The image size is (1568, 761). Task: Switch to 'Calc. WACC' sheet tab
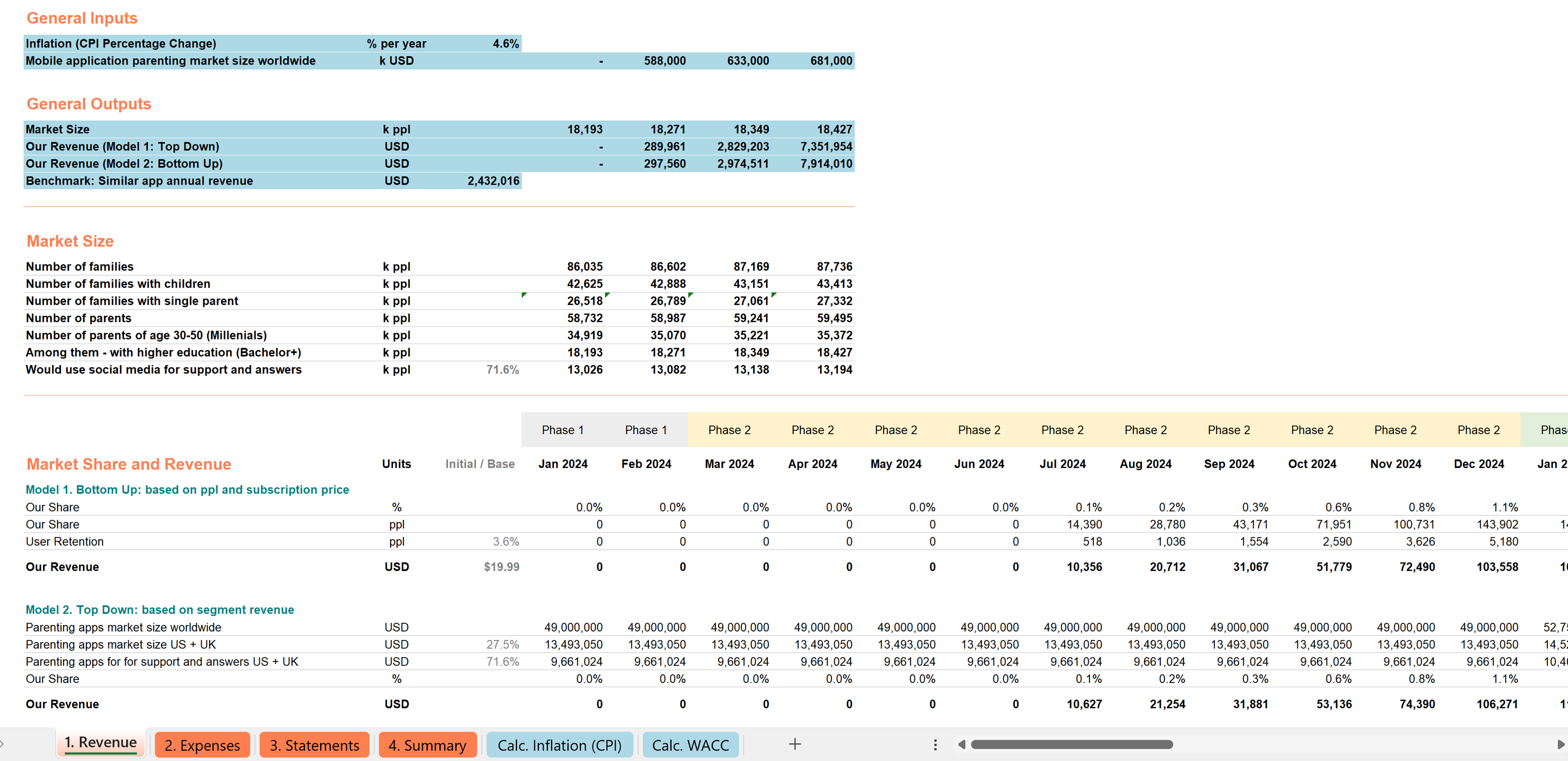(690, 745)
